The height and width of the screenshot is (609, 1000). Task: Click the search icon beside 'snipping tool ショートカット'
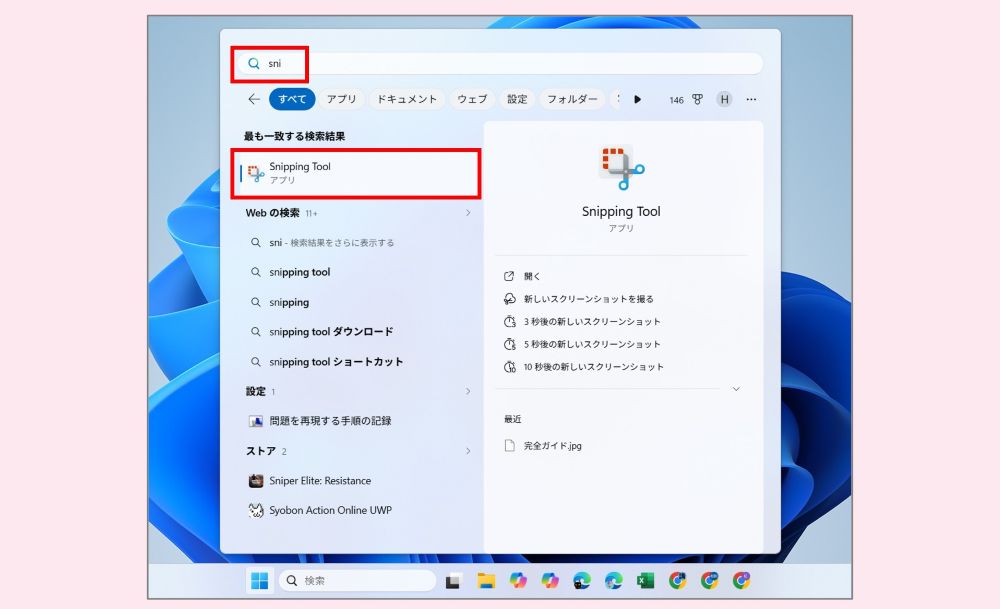256,362
